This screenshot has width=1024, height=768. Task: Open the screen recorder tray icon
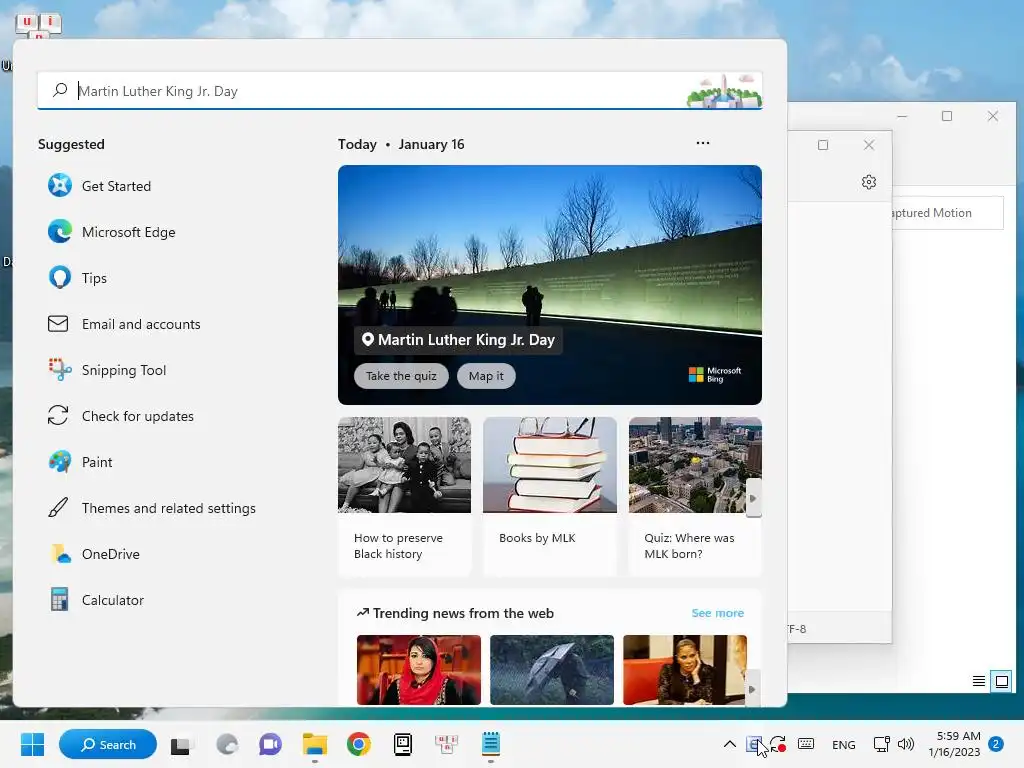point(777,744)
